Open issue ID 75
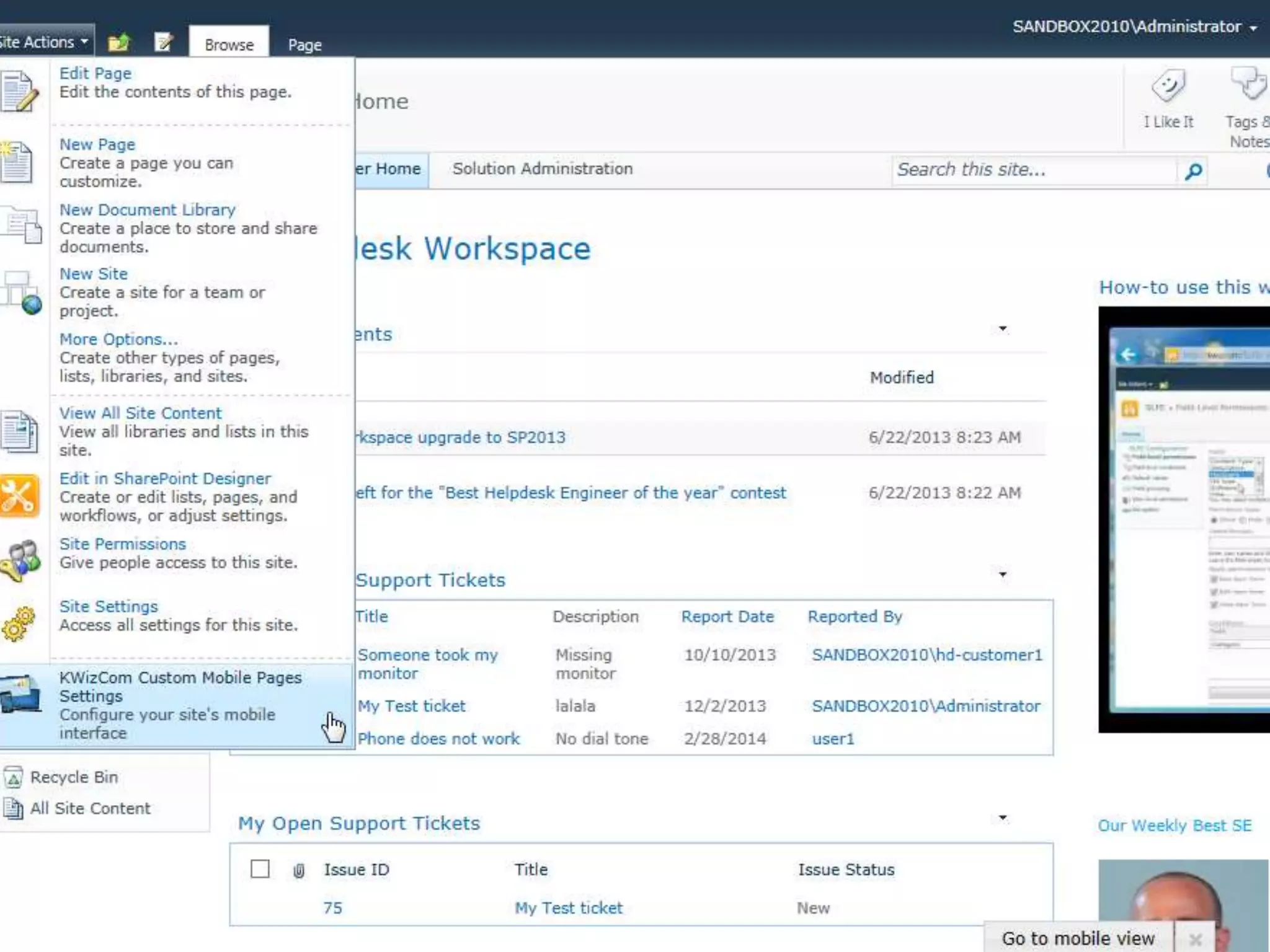Viewport: 1270px width, 952px height. 332,908
